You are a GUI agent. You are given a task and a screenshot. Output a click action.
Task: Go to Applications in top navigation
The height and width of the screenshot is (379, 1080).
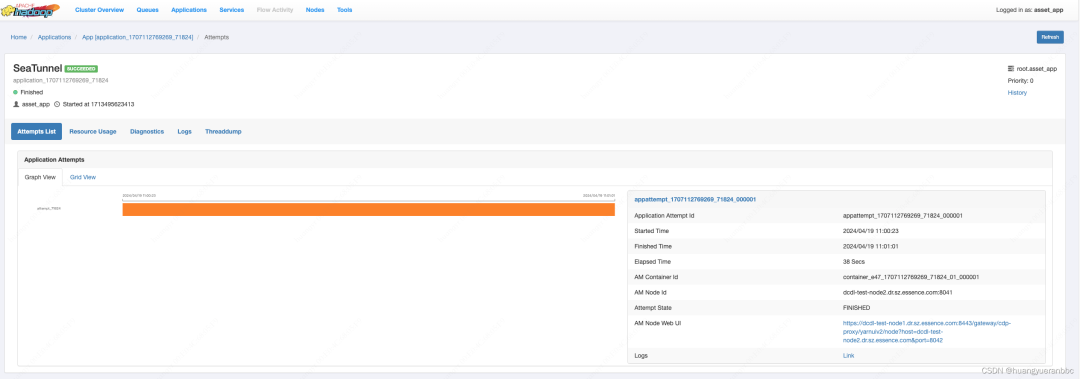tap(189, 10)
